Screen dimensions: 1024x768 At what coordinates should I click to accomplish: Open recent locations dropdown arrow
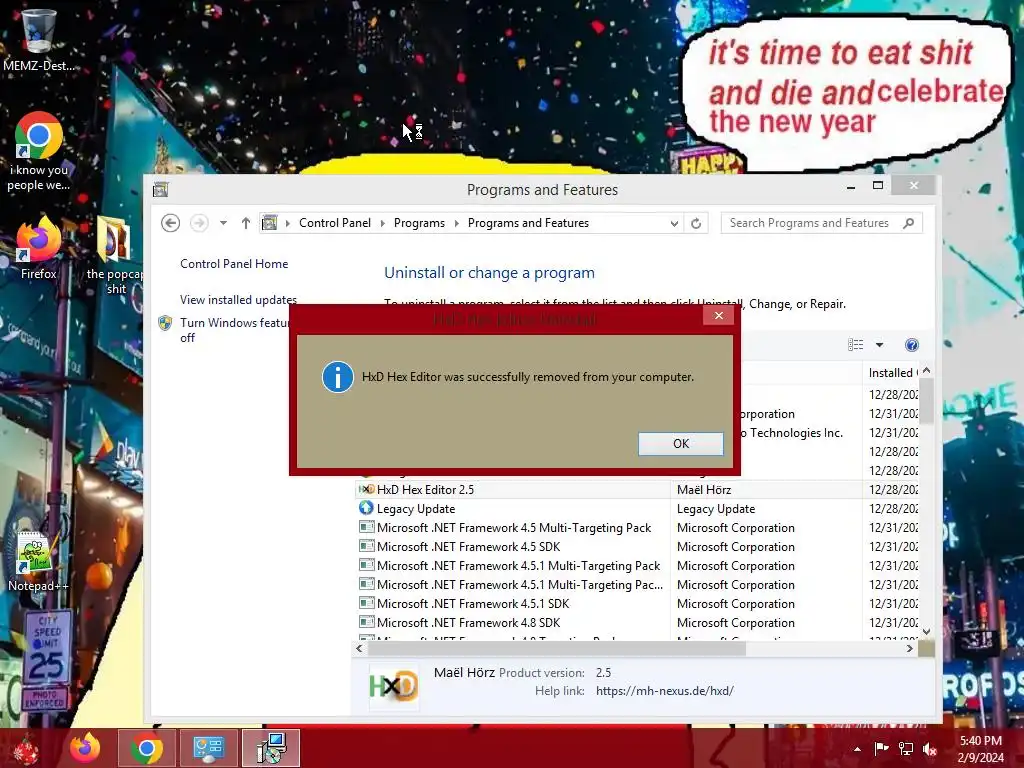(x=223, y=223)
